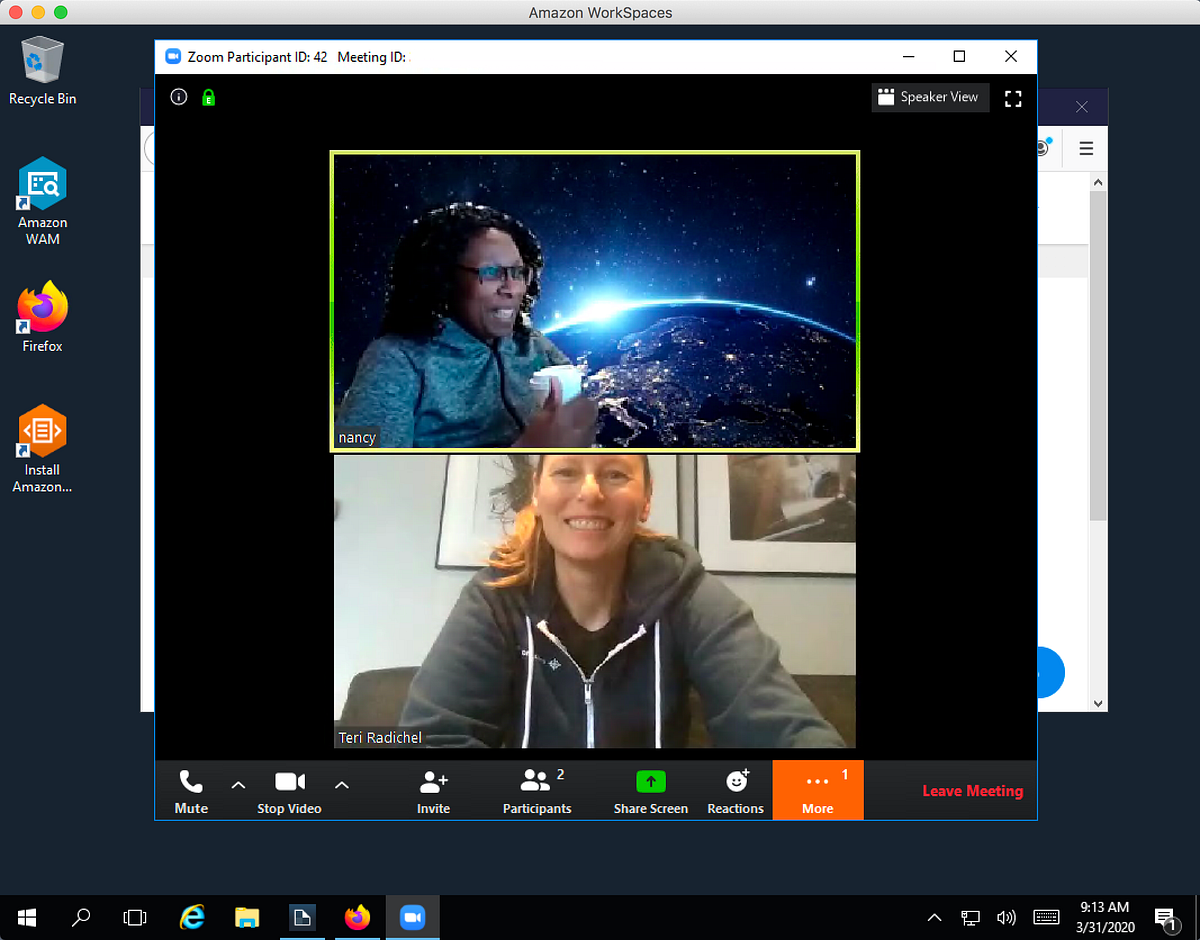Open Amazon WAM desktop shortcut
The width and height of the screenshot is (1200, 940).
[43, 202]
